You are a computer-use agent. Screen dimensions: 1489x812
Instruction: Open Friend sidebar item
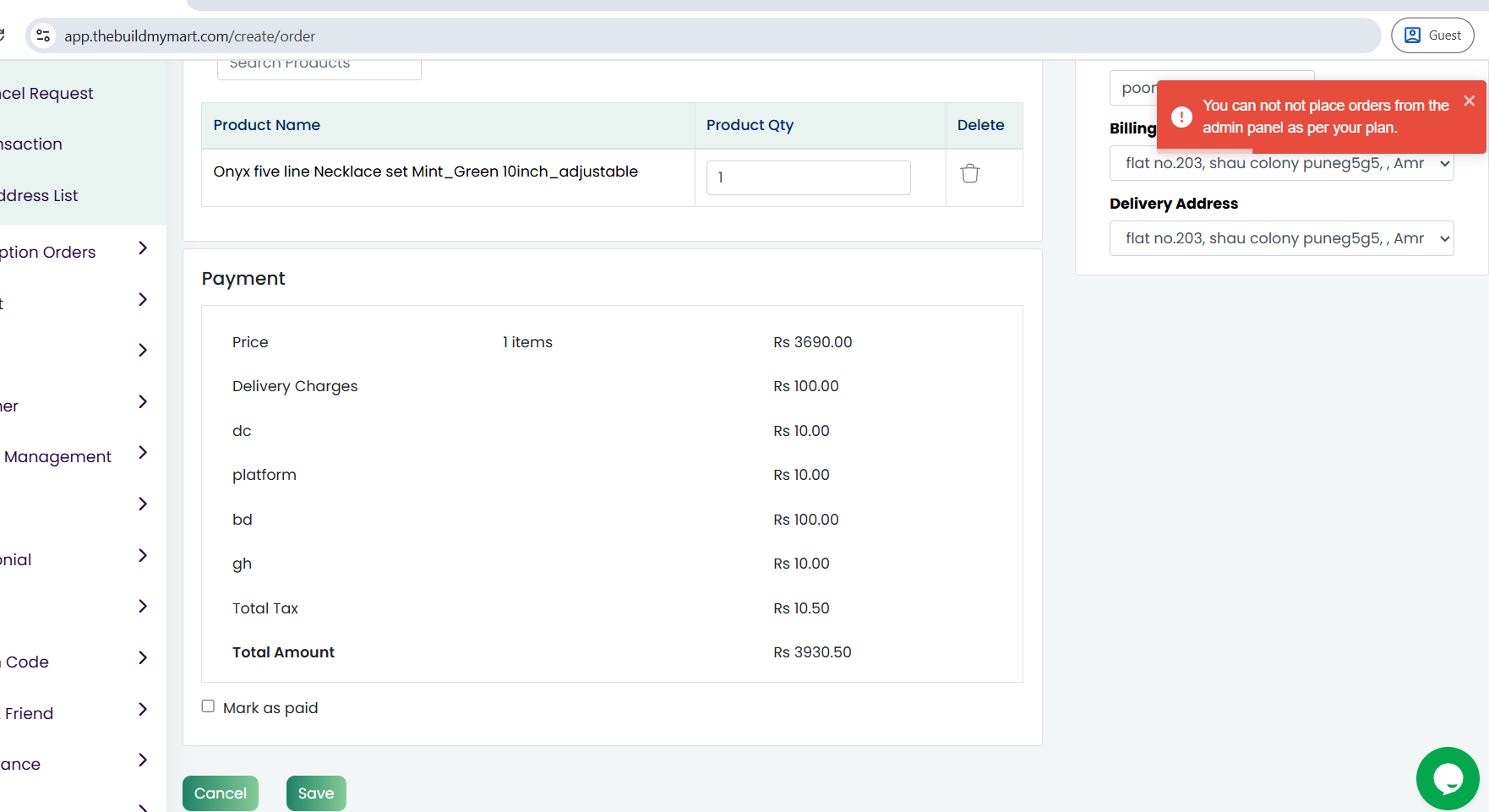(29, 714)
